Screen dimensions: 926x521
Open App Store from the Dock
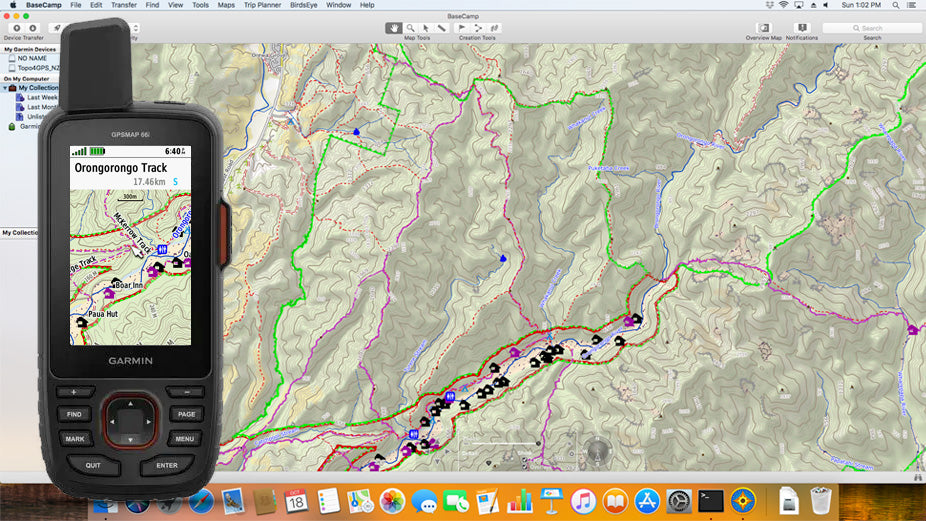[647, 501]
